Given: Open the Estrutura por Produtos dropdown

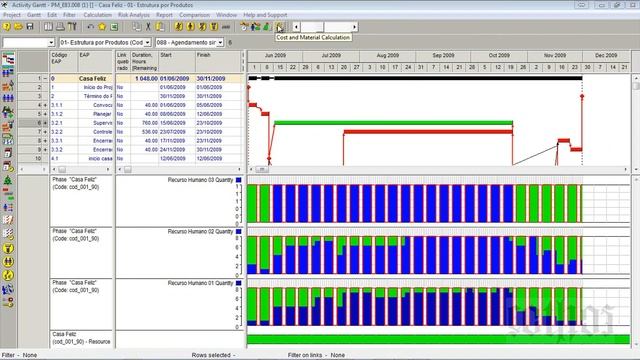Looking at the screenshot, I should point(147,42).
